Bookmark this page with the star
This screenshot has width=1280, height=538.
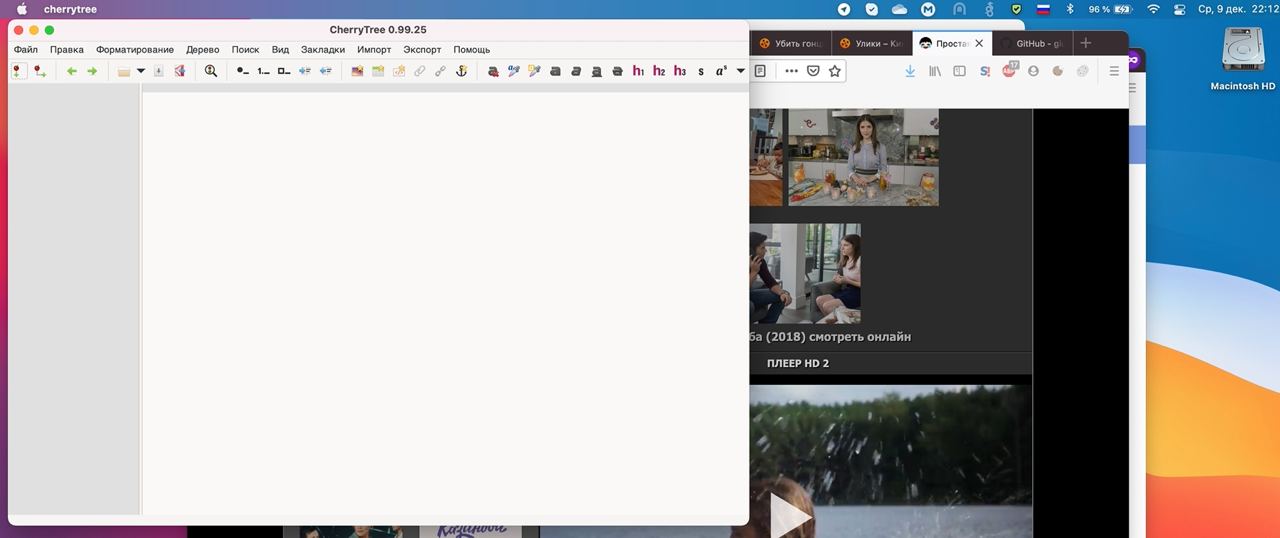point(835,71)
